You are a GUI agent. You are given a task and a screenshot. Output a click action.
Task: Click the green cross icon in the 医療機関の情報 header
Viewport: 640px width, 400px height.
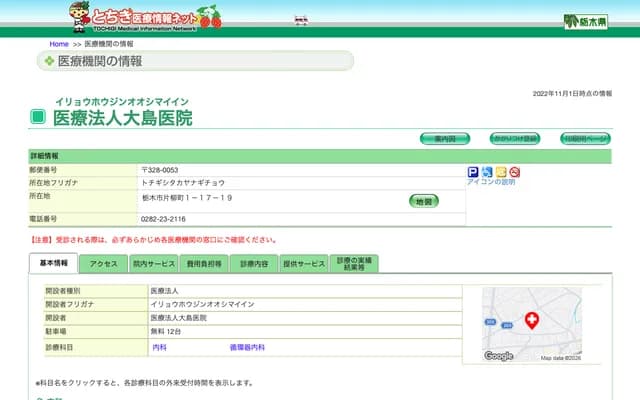pyautogui.click(x=49, y=61)
